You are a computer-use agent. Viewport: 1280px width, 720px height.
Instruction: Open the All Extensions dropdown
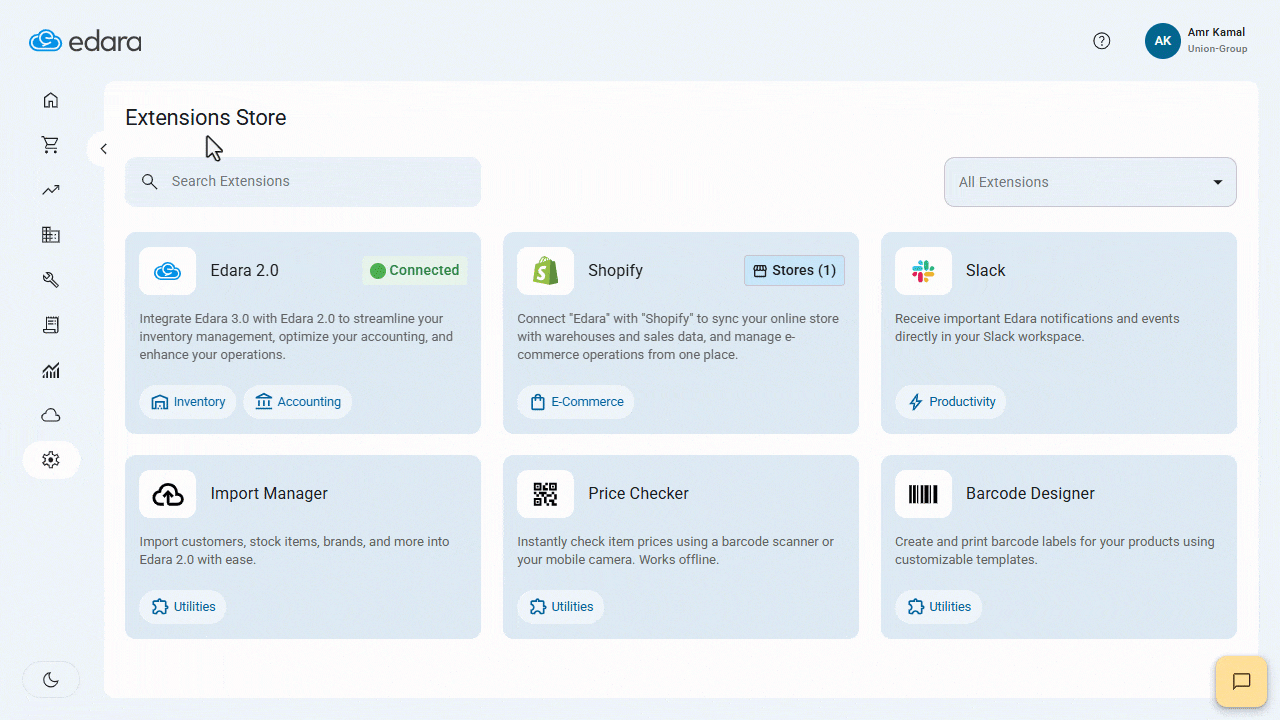1090,182
